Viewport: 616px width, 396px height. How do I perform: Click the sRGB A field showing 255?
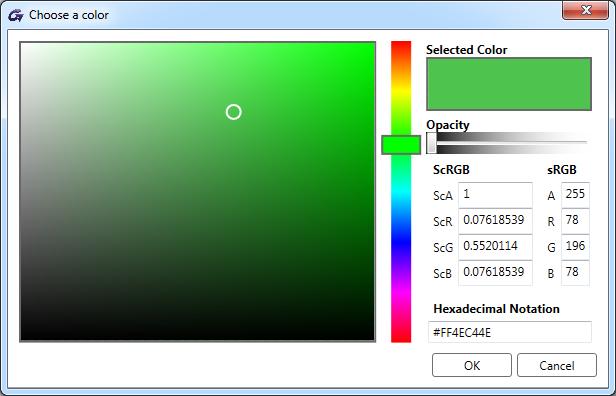pyautogui.click(x=575, y=195)
